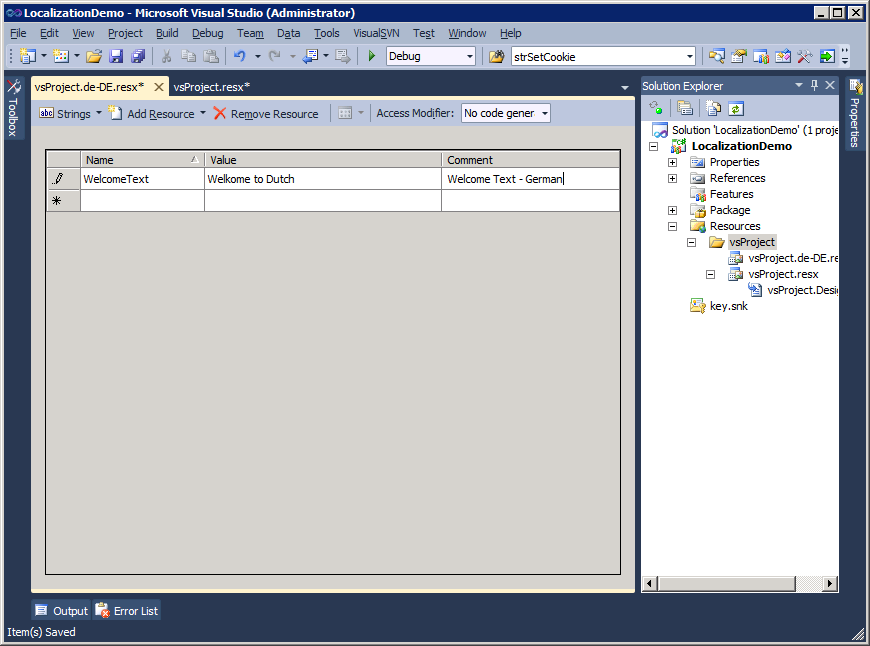Image resolution: width=870 pixels, height=646 pixels.
Task: Click the green arrow Start Page icon
Action: (x=827, y=56)
